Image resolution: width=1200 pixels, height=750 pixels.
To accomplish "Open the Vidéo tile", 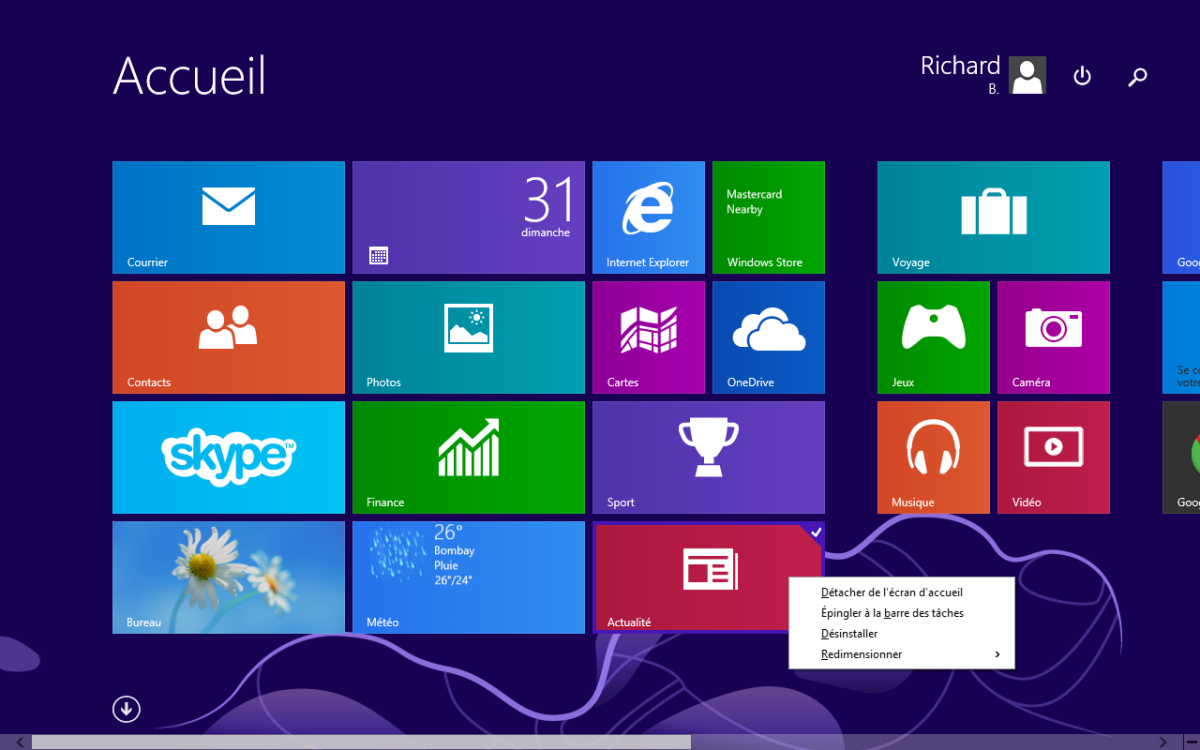I will (x=1054, y=457).
